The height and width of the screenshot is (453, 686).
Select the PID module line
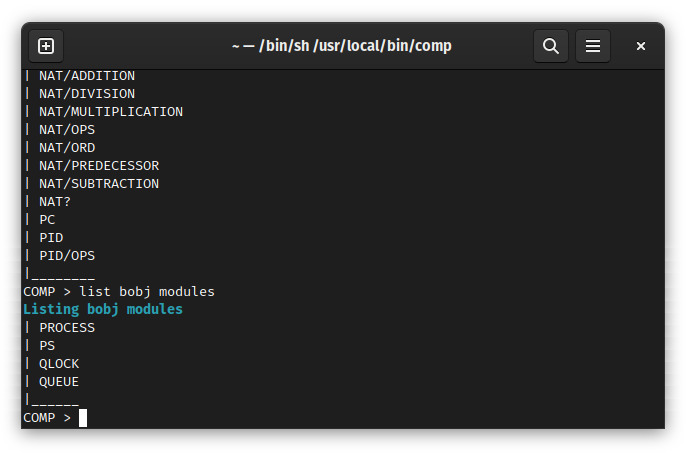pyautogui.click(x=51, y=237)
